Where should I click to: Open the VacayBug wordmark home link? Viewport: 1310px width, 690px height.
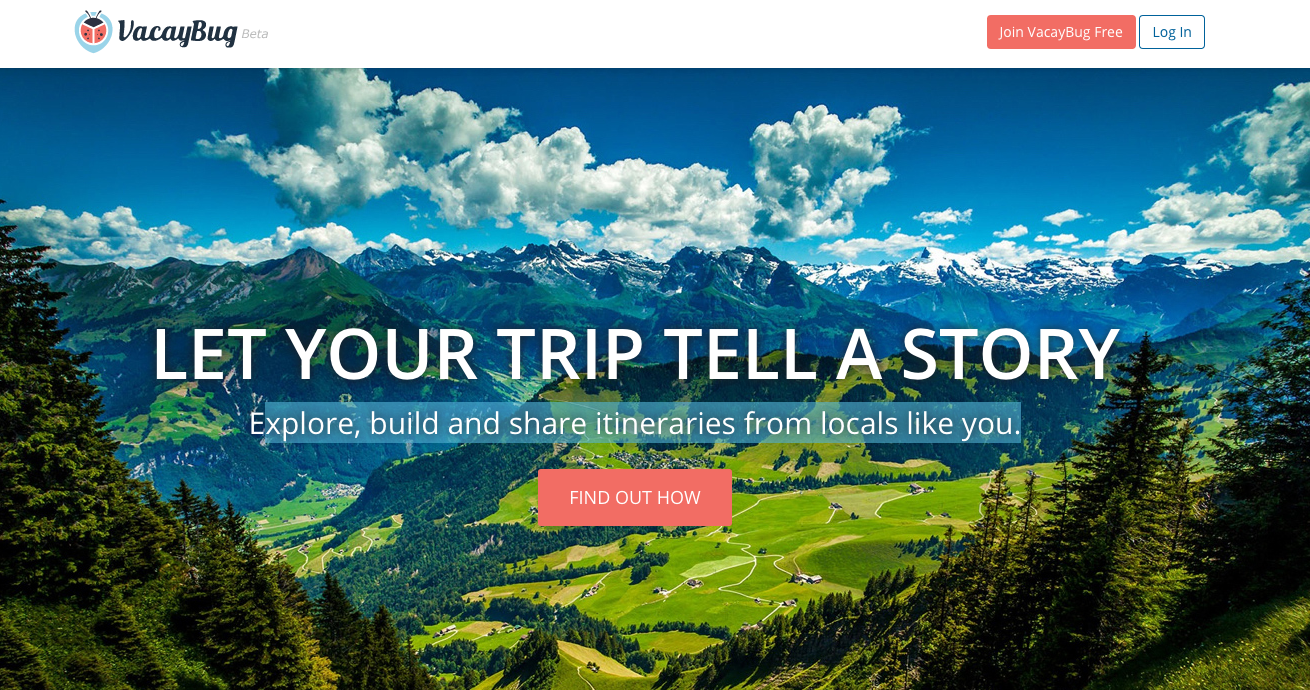pyautogui.click(x=177, y=32)
